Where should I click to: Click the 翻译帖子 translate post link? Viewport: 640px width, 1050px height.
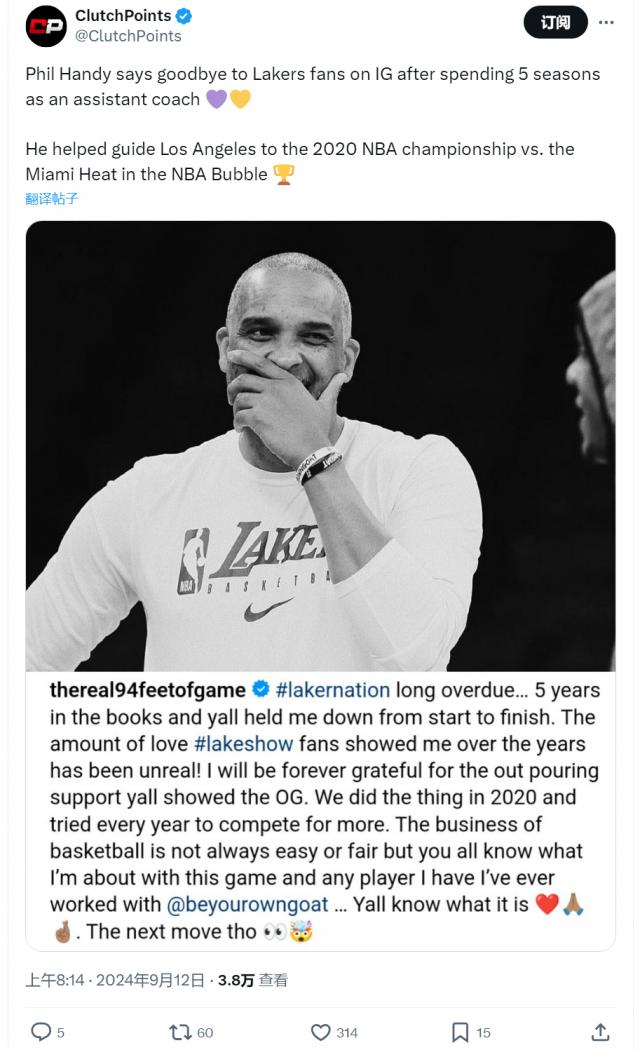(x=52, y=198)
